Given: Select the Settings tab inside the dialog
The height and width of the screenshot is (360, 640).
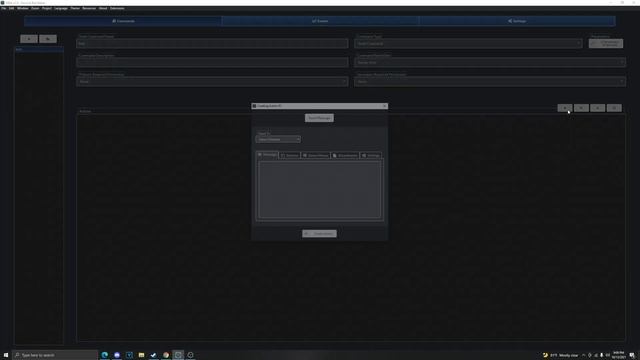Looking at the screenshot, I should [x=371, y=156].
